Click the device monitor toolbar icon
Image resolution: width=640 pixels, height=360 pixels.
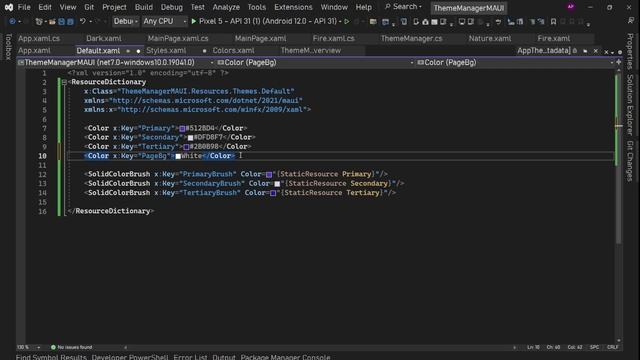click(462, 22)
